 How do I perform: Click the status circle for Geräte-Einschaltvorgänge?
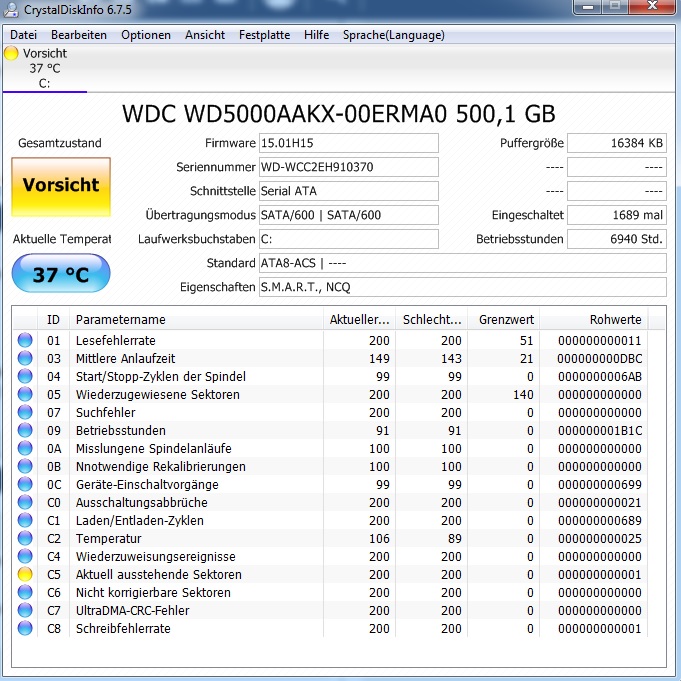[x=25, y=484]
